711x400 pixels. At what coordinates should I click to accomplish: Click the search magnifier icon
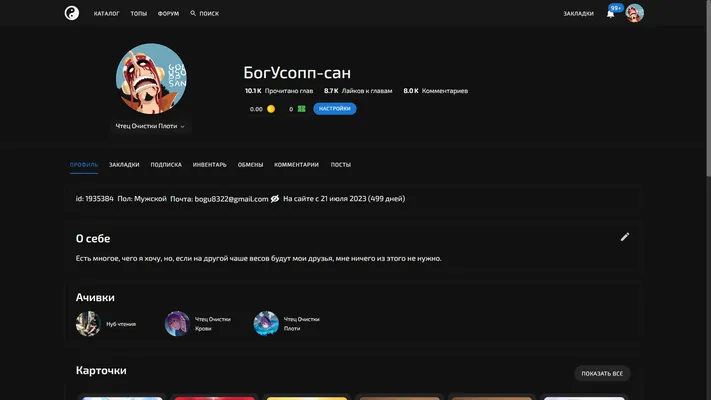click(x=193, y=13)
